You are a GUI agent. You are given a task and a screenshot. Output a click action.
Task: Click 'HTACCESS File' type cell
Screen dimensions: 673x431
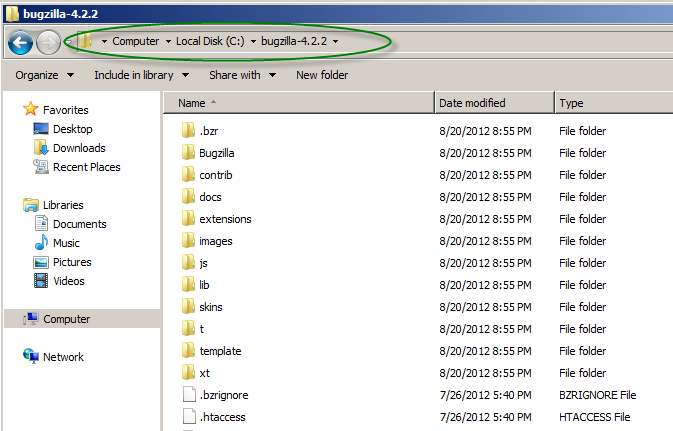tap(594, 417)
